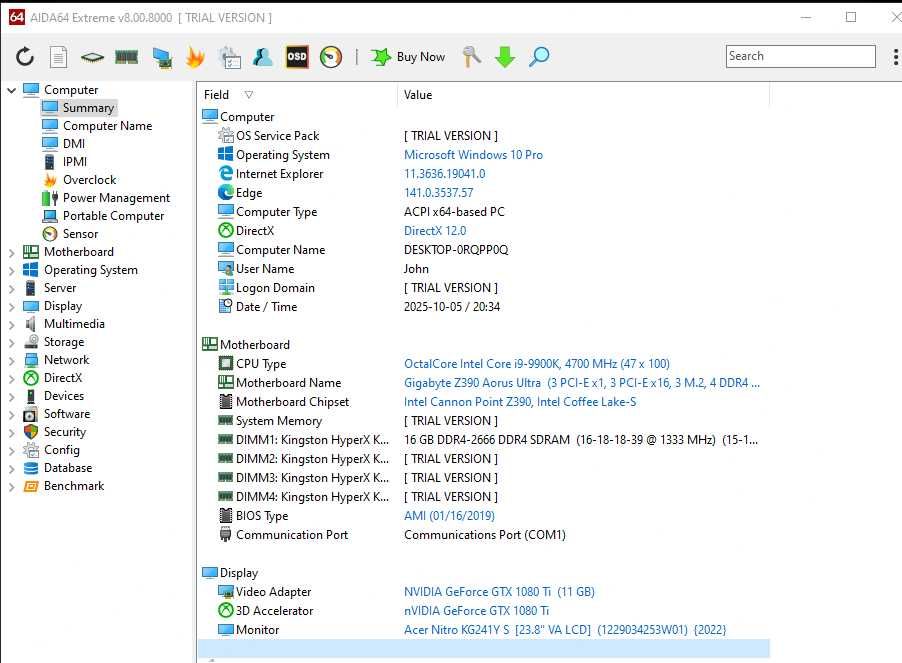Select the System Memory row

(483, 421)
